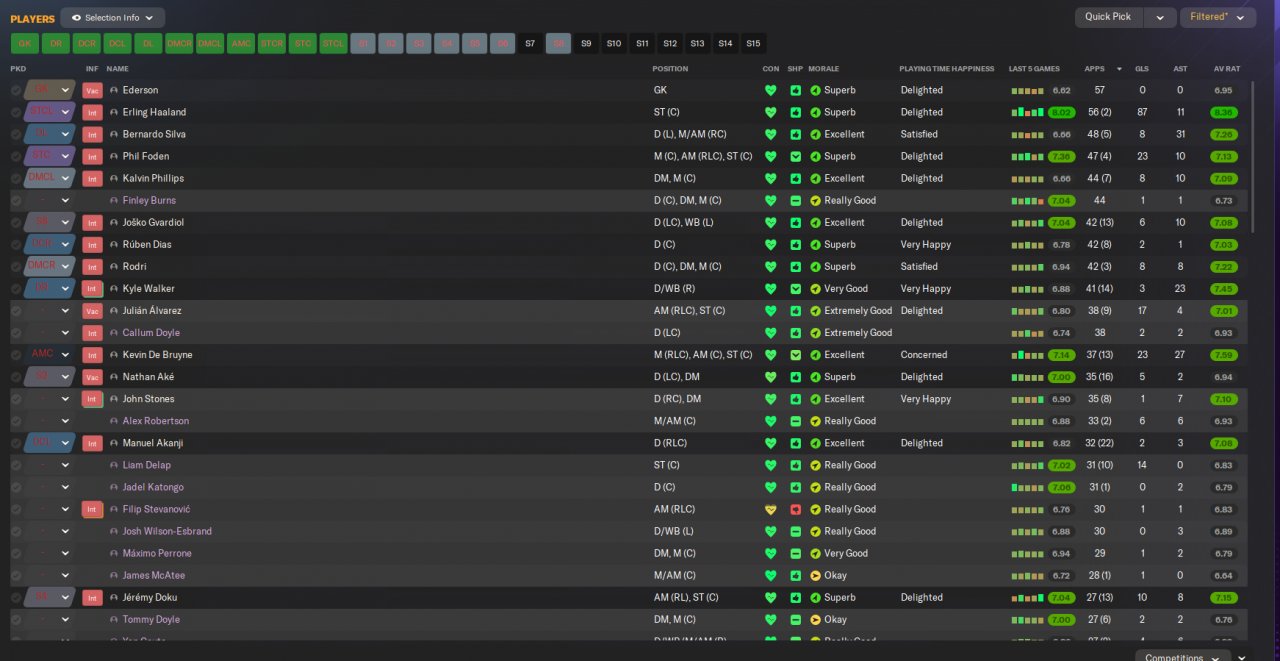1280x661 pixels.
Task: Open Ederson's GK position dropdown
Action: (50, 90)
